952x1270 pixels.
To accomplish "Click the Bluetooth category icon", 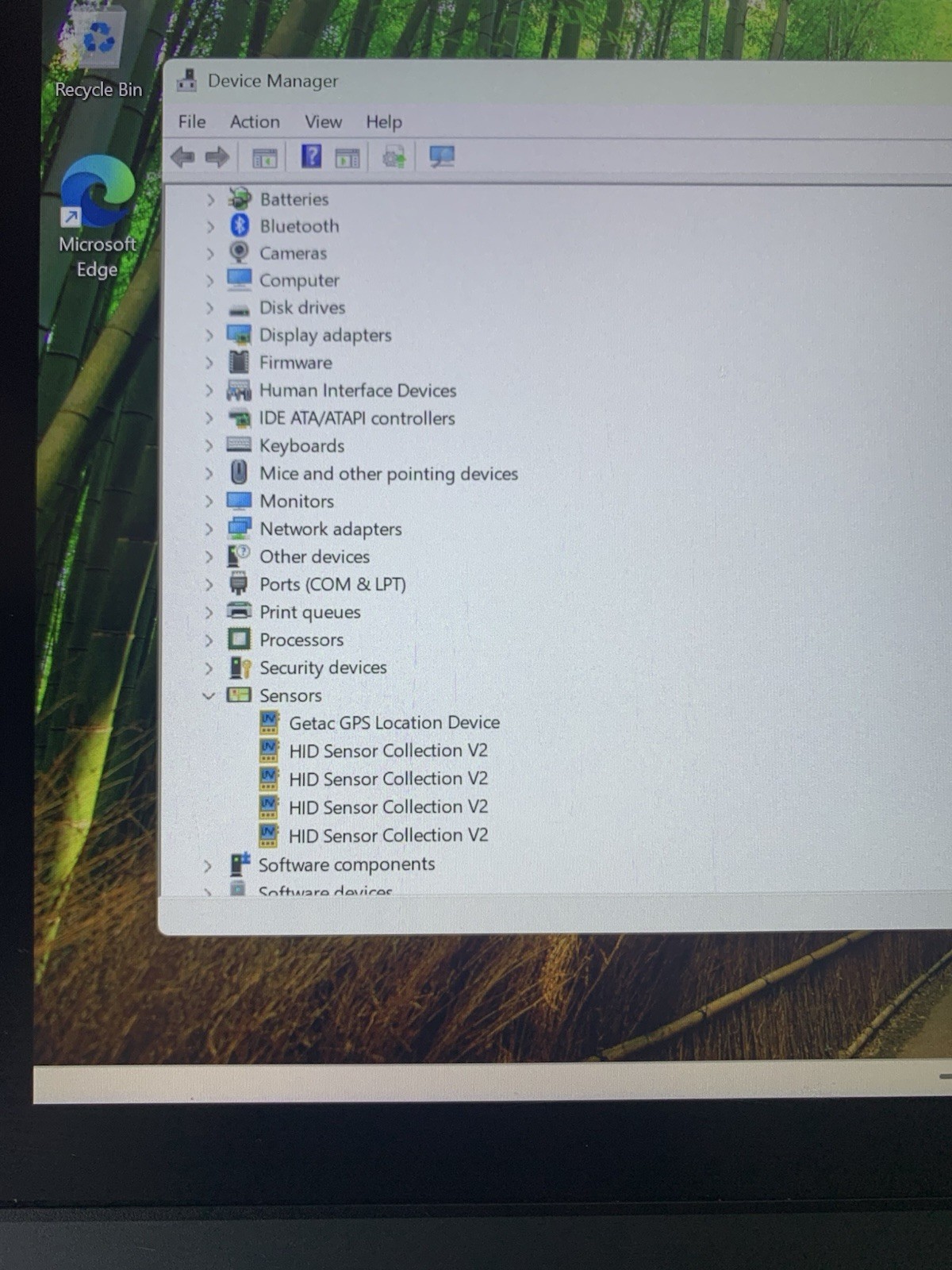I will 240,225.
